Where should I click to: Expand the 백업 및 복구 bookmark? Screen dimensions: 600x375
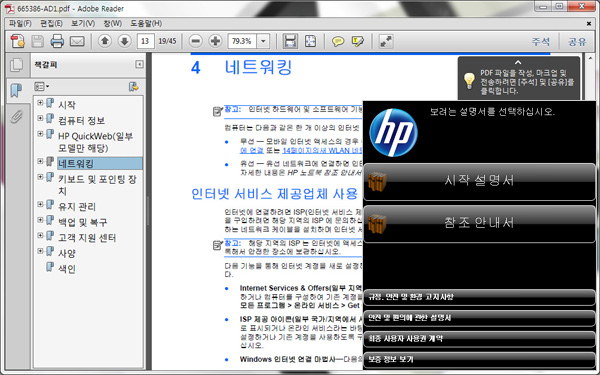click(x=40, y=220)
